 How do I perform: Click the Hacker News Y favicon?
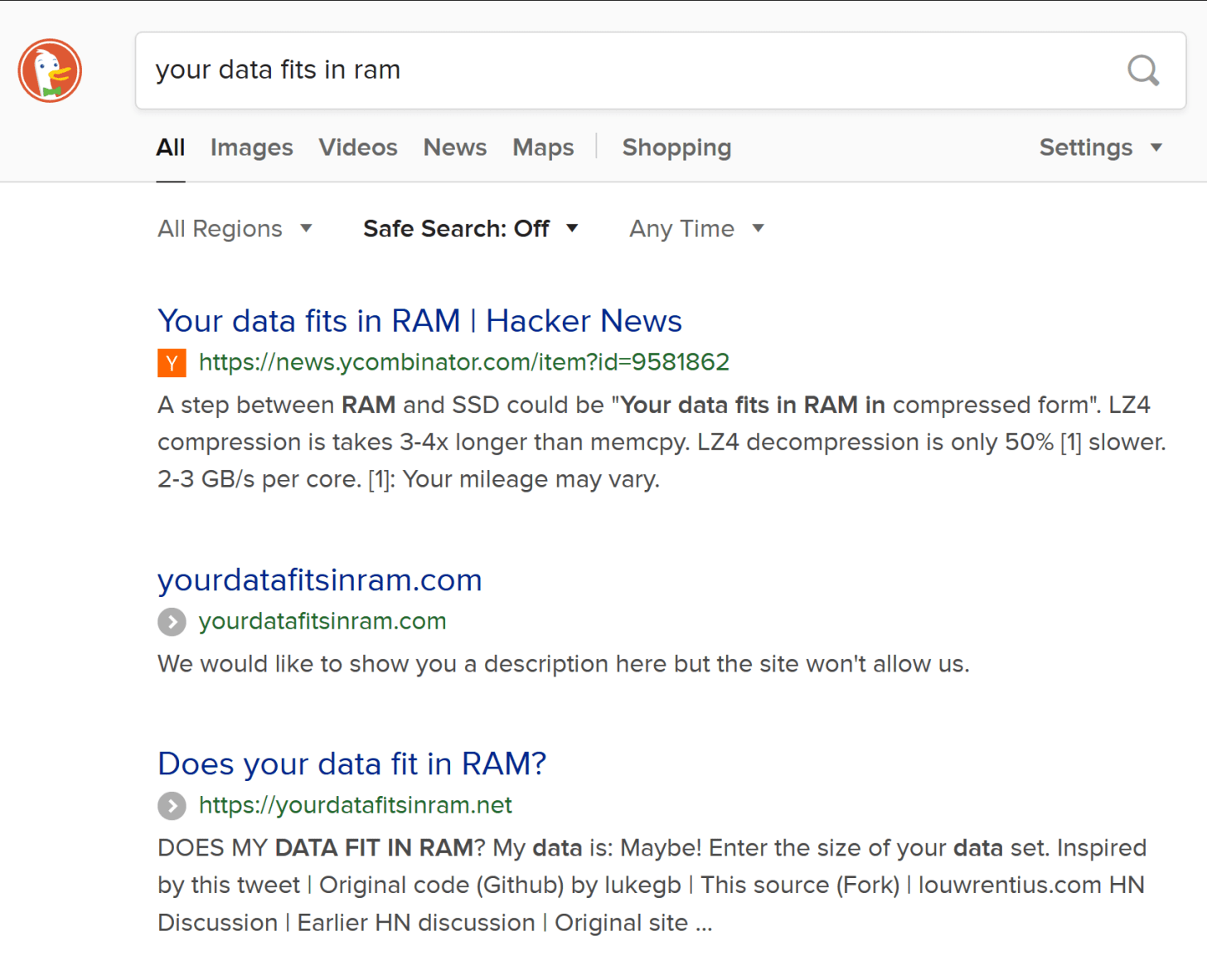(x=172, y=363)
